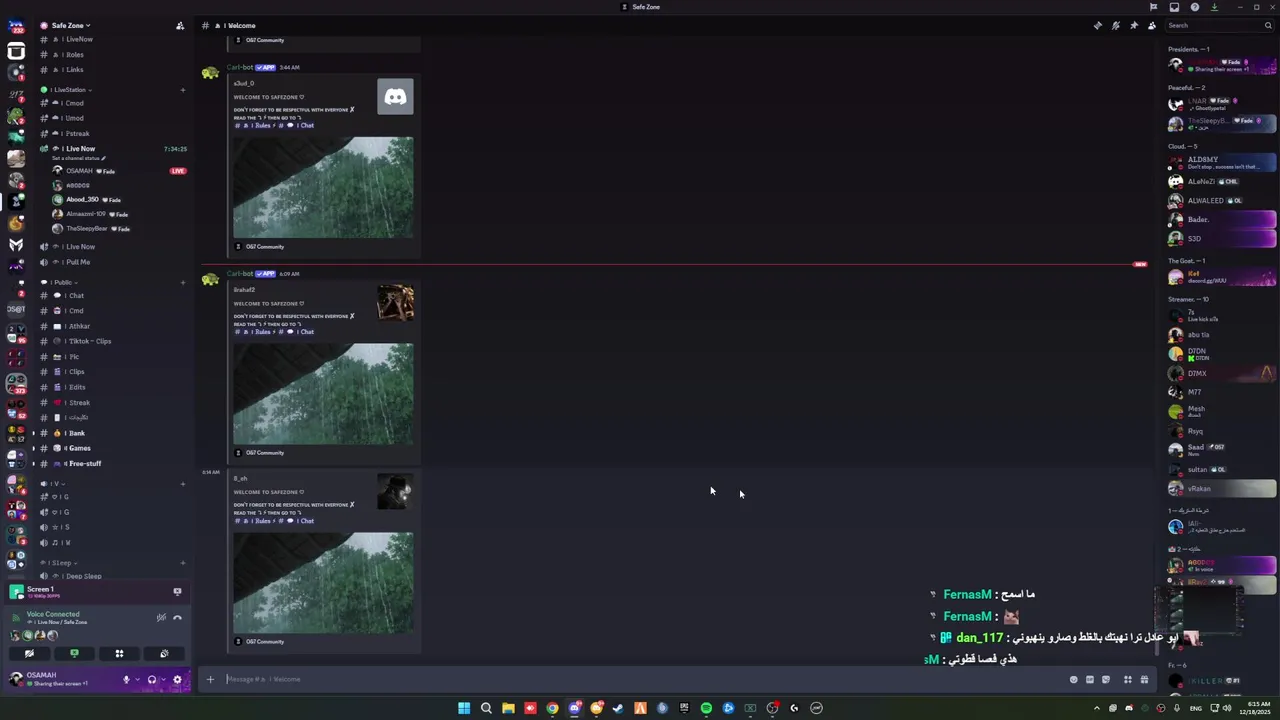Open the sticker picker icon
The width and height of the screenshot is (1280, 720).
click(1106, 680)
